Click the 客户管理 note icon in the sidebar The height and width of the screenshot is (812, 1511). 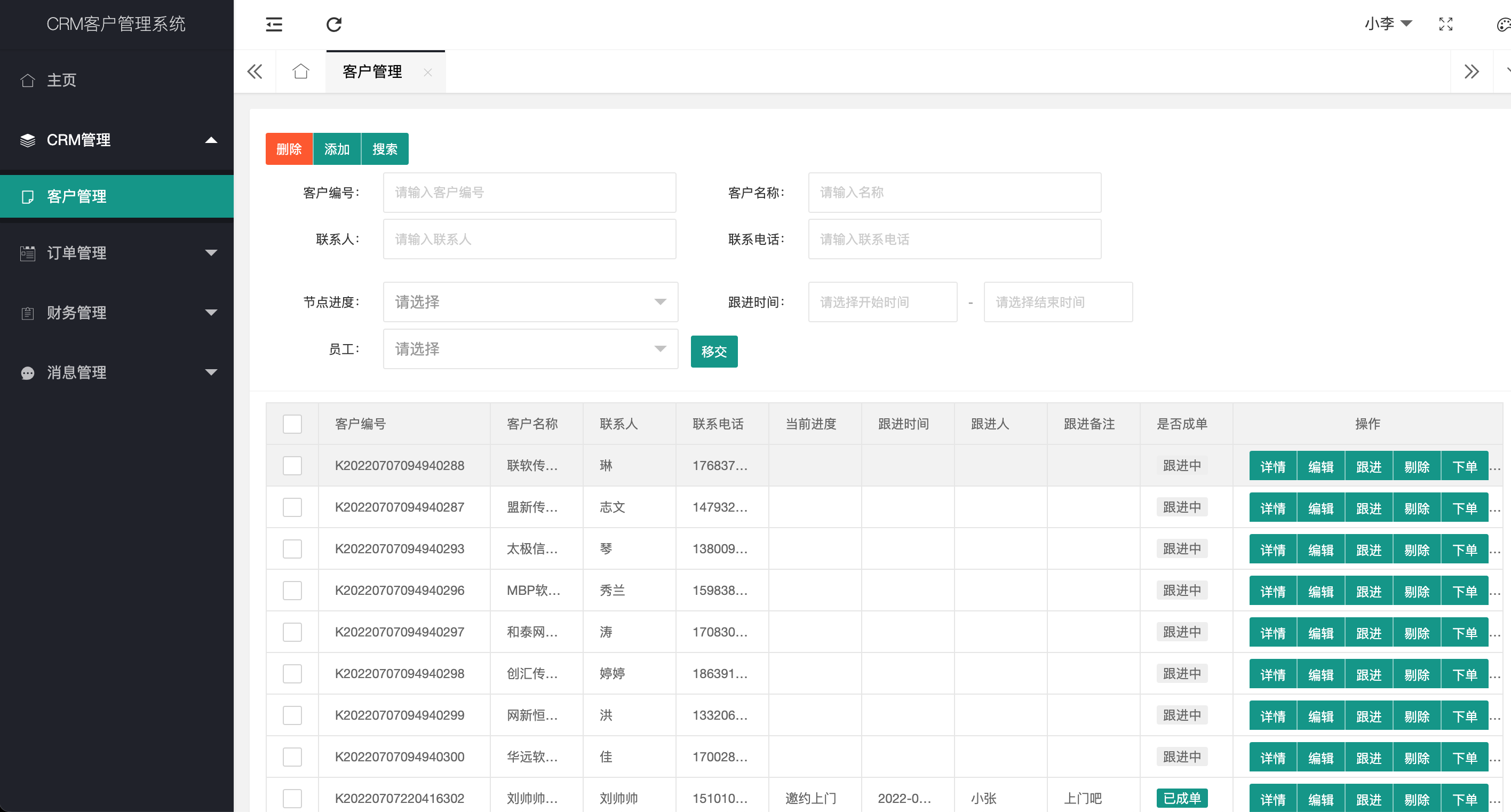coord(28,196)
